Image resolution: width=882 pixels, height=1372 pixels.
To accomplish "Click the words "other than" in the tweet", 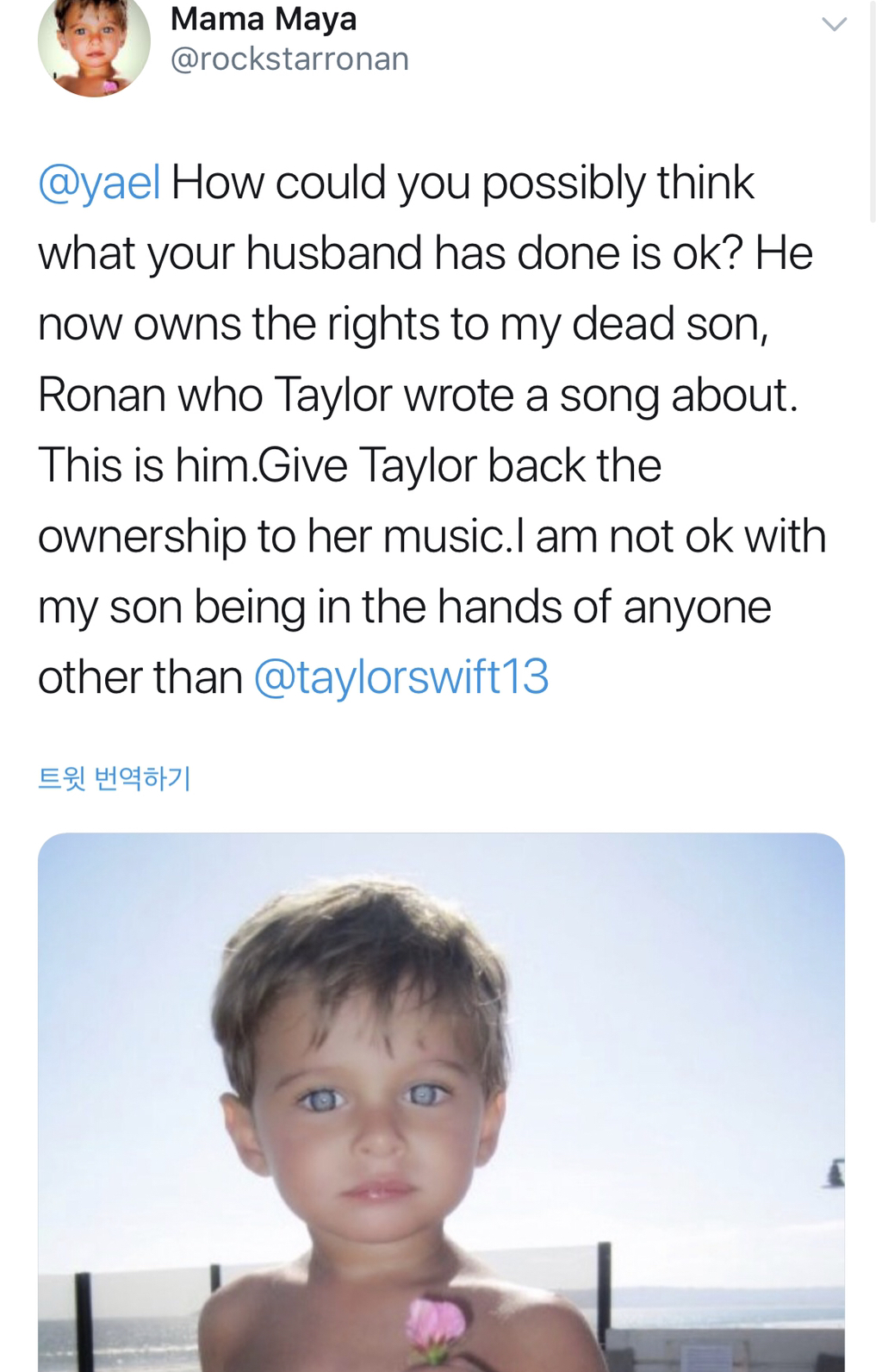I will click(x=140, y=677).
